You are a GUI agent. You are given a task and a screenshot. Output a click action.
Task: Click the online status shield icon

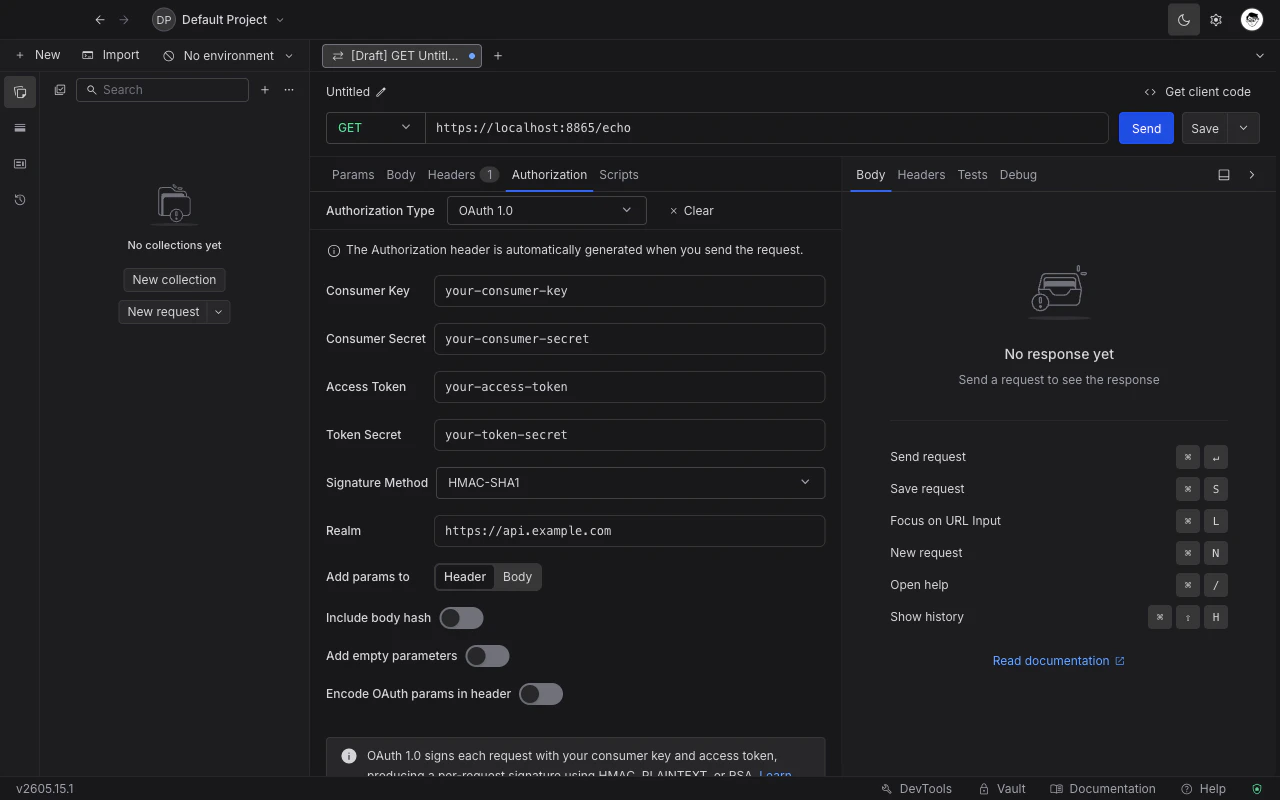coord(1257,789)
